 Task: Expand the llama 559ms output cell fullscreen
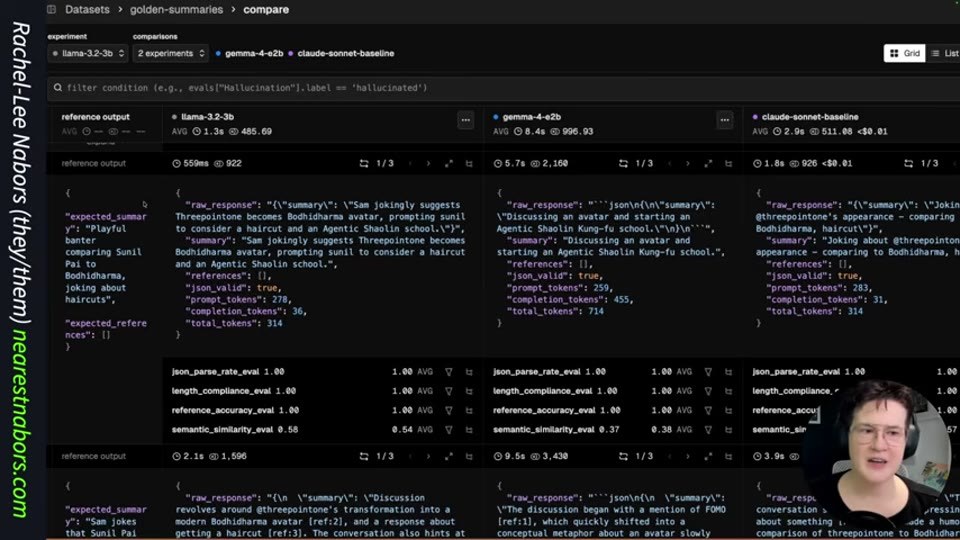point(449,163)
